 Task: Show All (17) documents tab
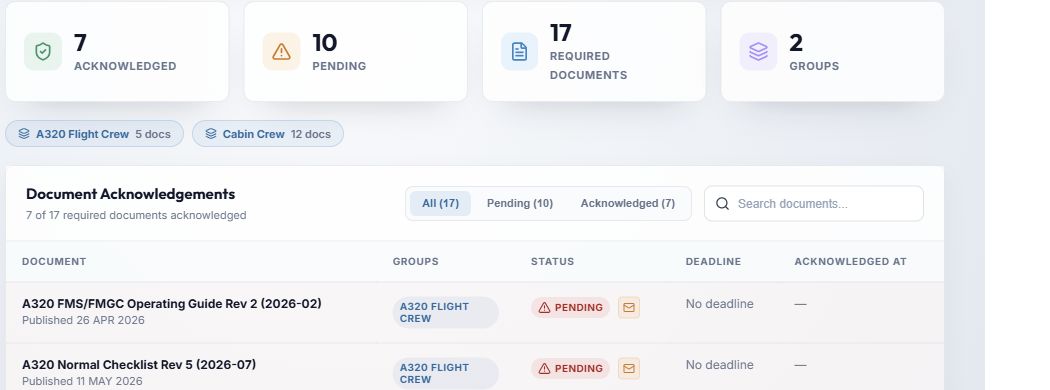tap(440, 203)
